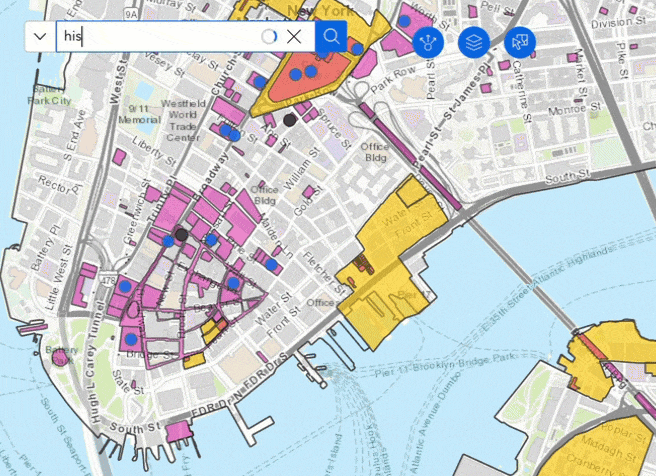Click the blue point just above Bridge St
The height and width of the screenshot is (476, 656).
tap(131, 339)
